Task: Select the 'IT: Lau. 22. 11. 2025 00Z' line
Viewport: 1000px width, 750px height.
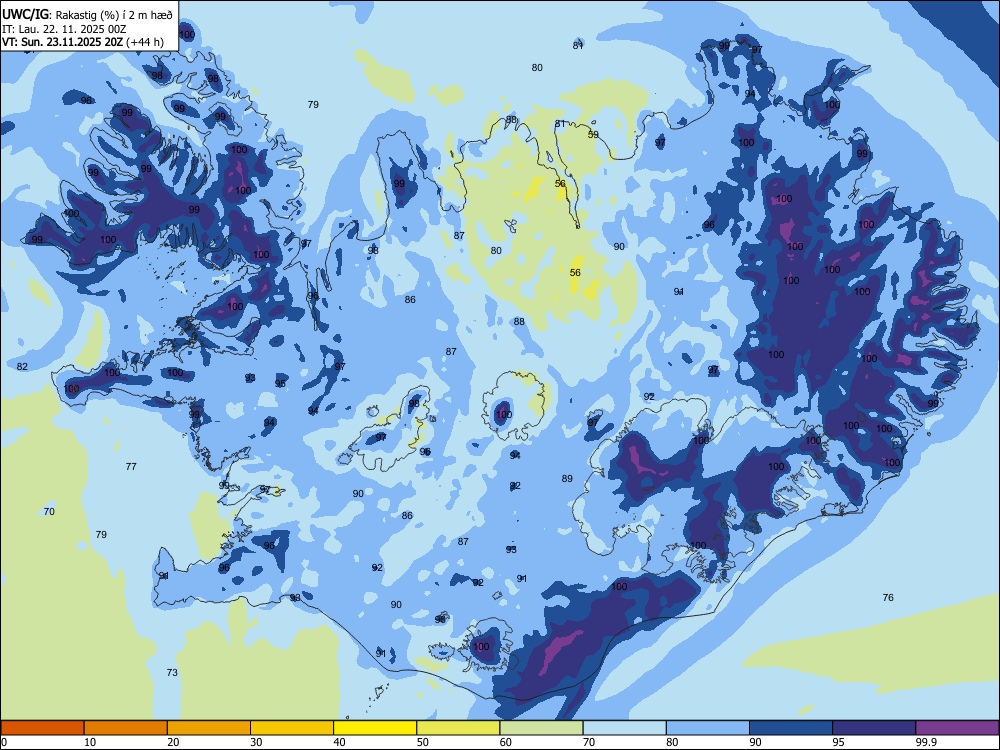Action: [x=64, y=29]
